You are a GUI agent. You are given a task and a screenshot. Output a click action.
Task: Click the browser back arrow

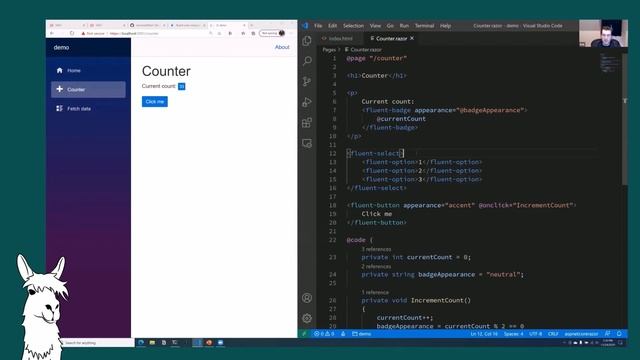coord(52,33)
